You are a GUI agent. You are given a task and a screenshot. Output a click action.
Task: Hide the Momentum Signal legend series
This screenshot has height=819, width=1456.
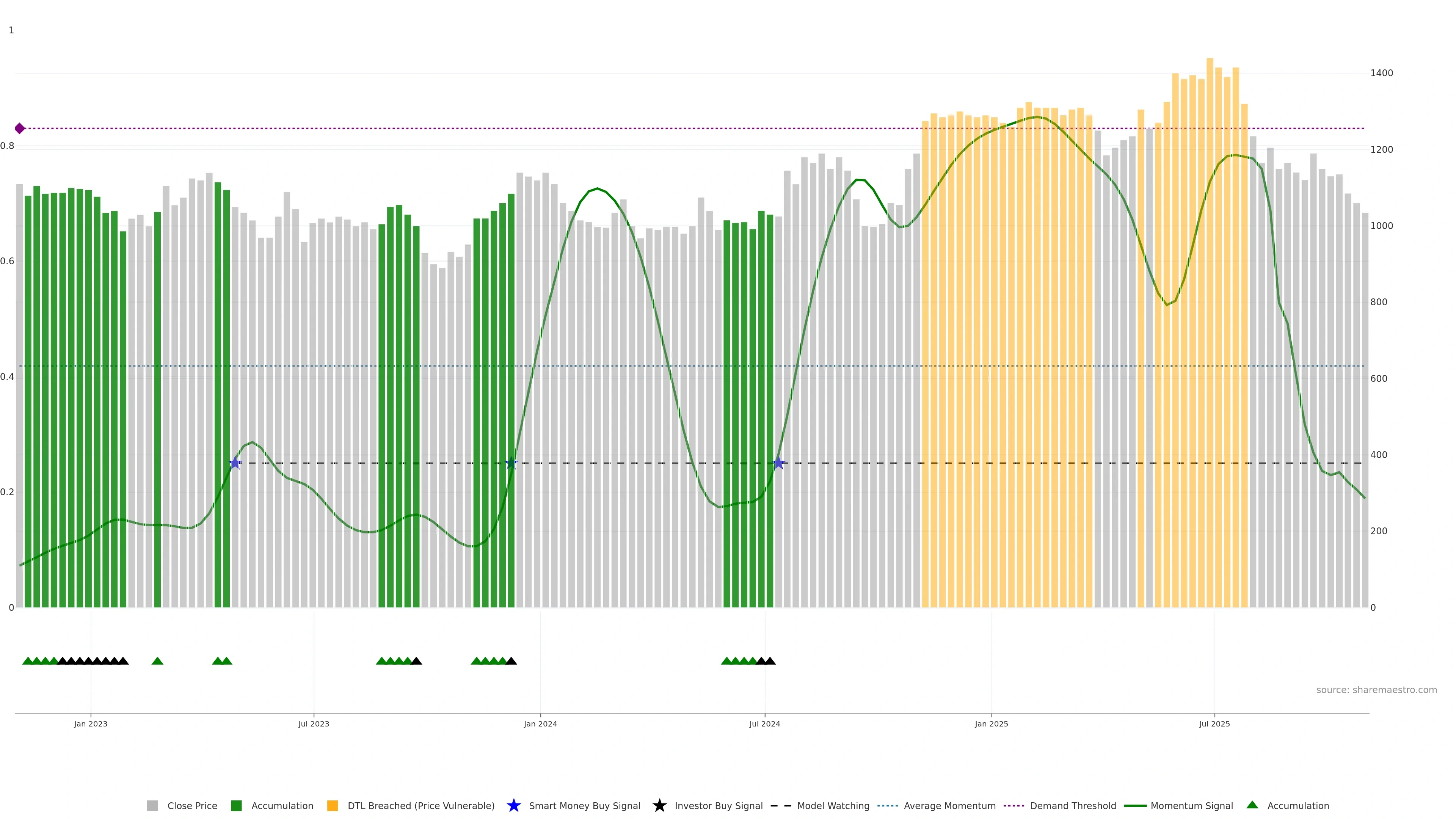point(1191,805)
